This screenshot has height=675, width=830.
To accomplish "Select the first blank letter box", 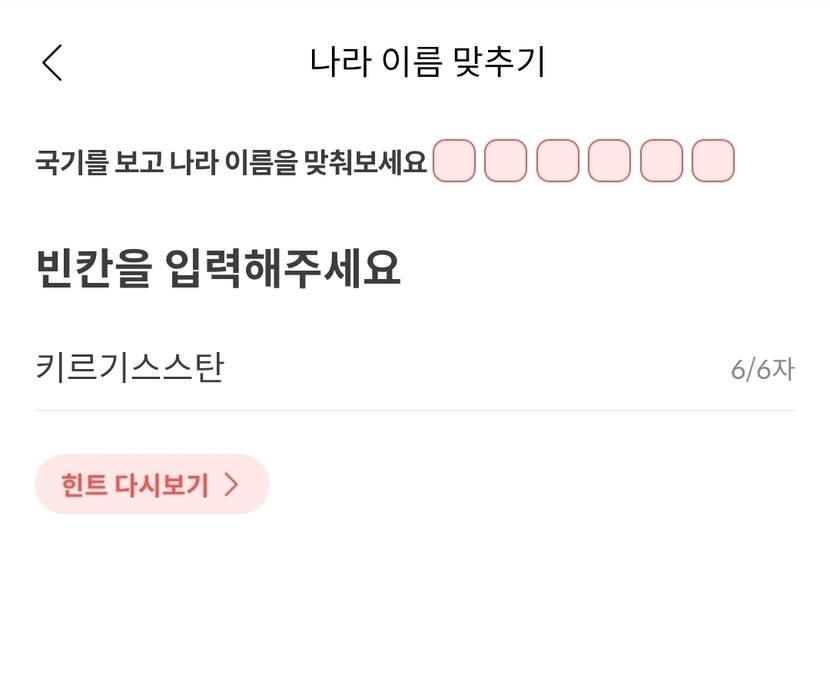I will 454,161.
